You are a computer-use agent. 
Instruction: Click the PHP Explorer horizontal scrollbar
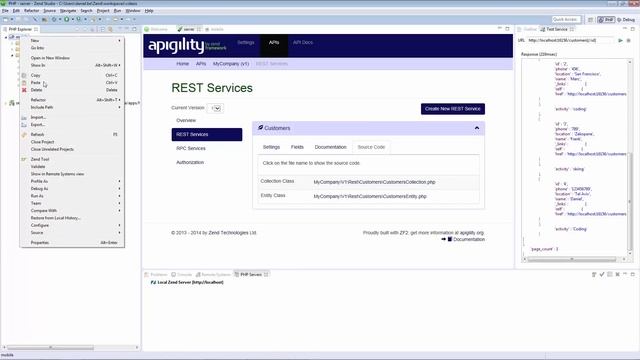71,347
